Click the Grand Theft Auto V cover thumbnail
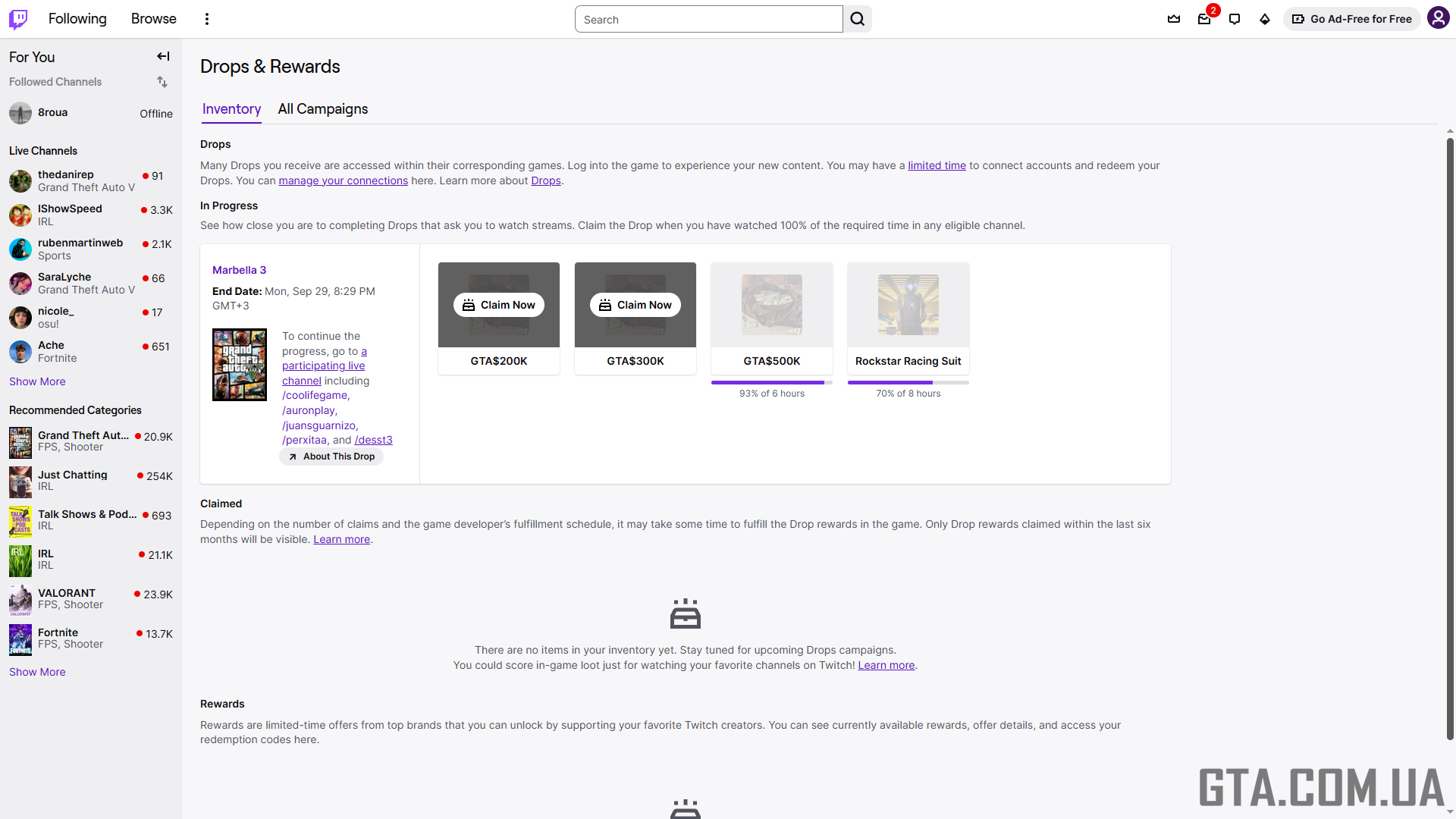Viewport: 1456px width, 819px height. pos(240,365)
